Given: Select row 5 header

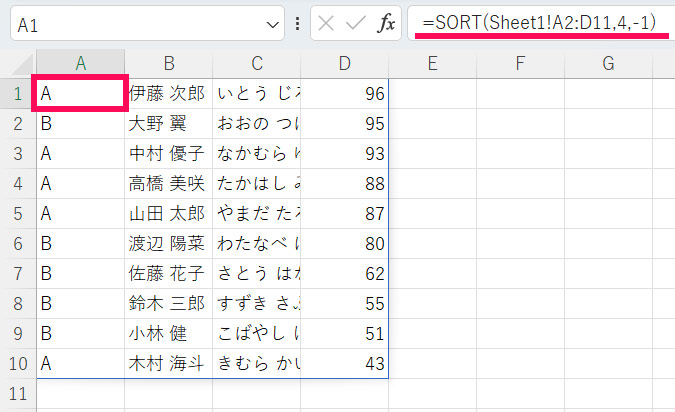Looking at the screenshot, I should point(18,214).
